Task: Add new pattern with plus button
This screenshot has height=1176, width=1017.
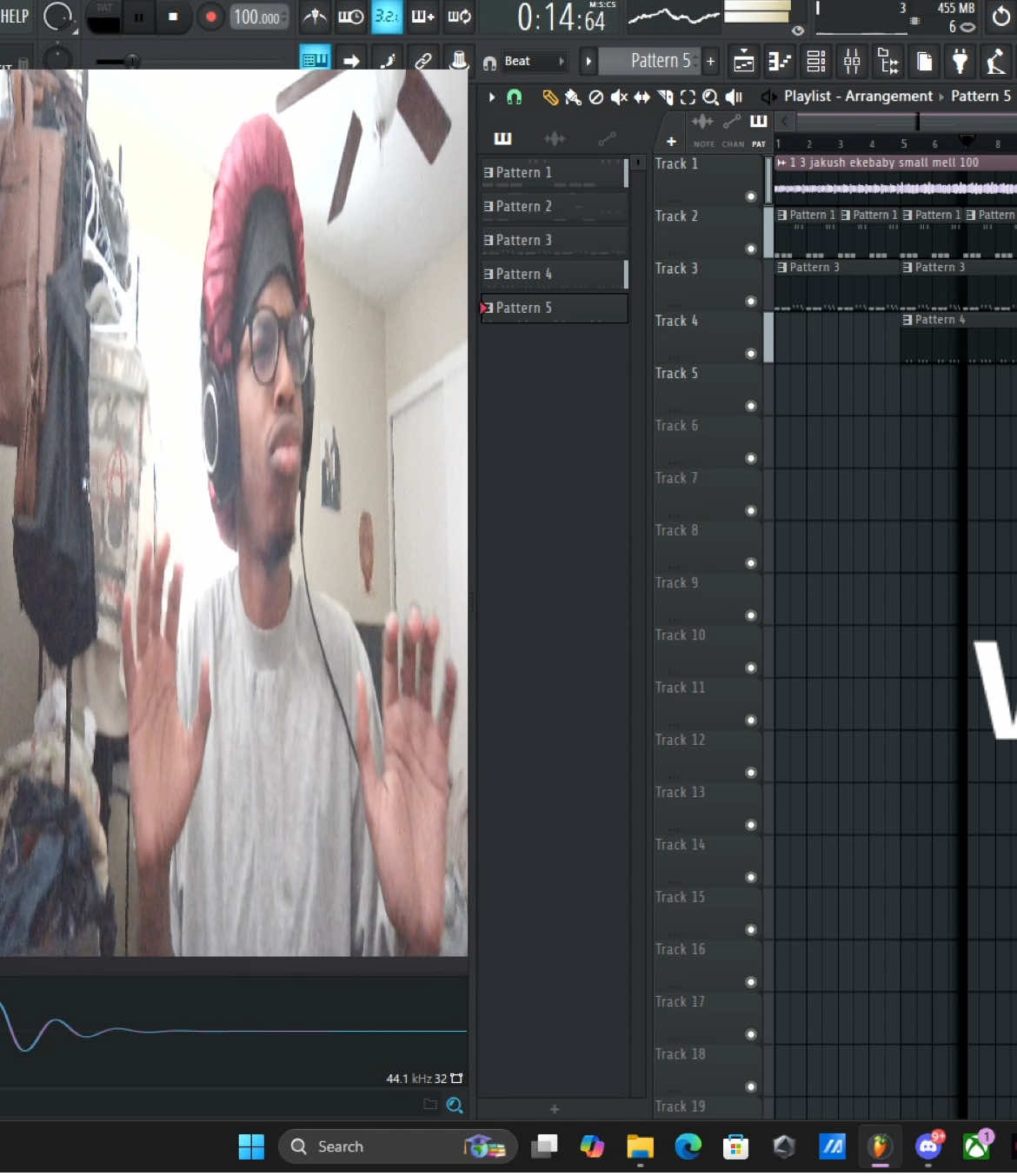Action: point(710,61)
